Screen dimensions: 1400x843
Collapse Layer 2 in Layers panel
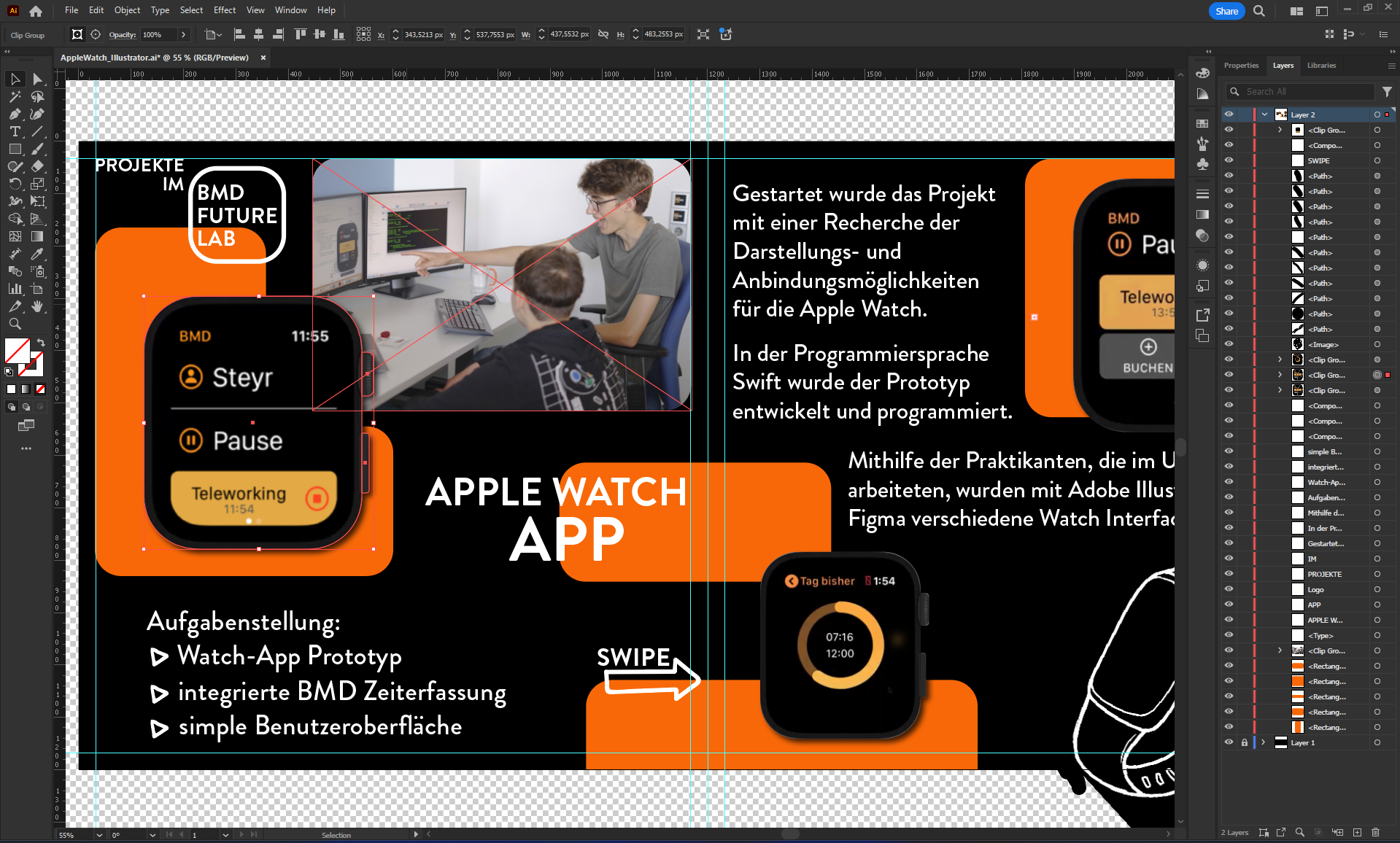pos(1264,114)
